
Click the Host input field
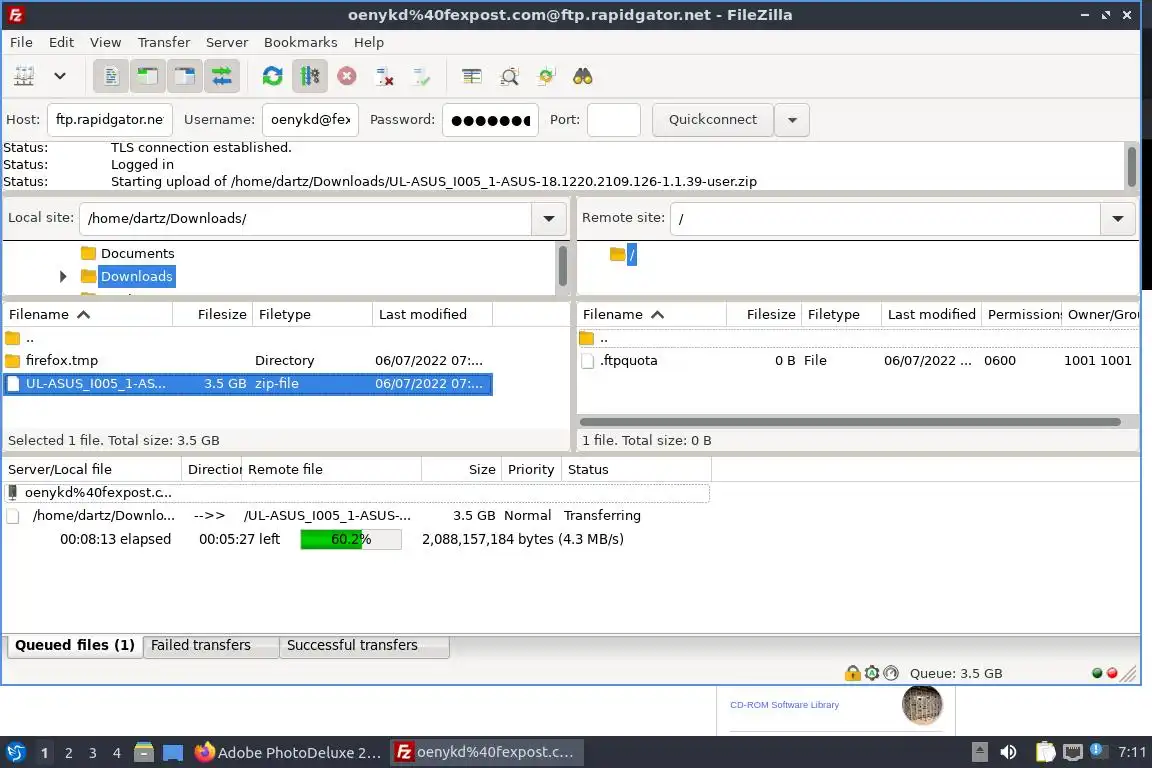[x=109, y=120]
